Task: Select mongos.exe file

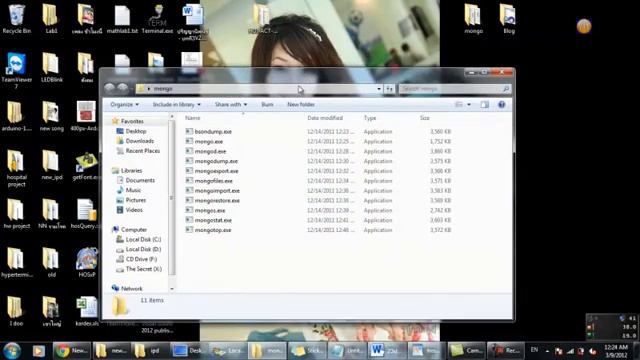Action: click(210, 210)
